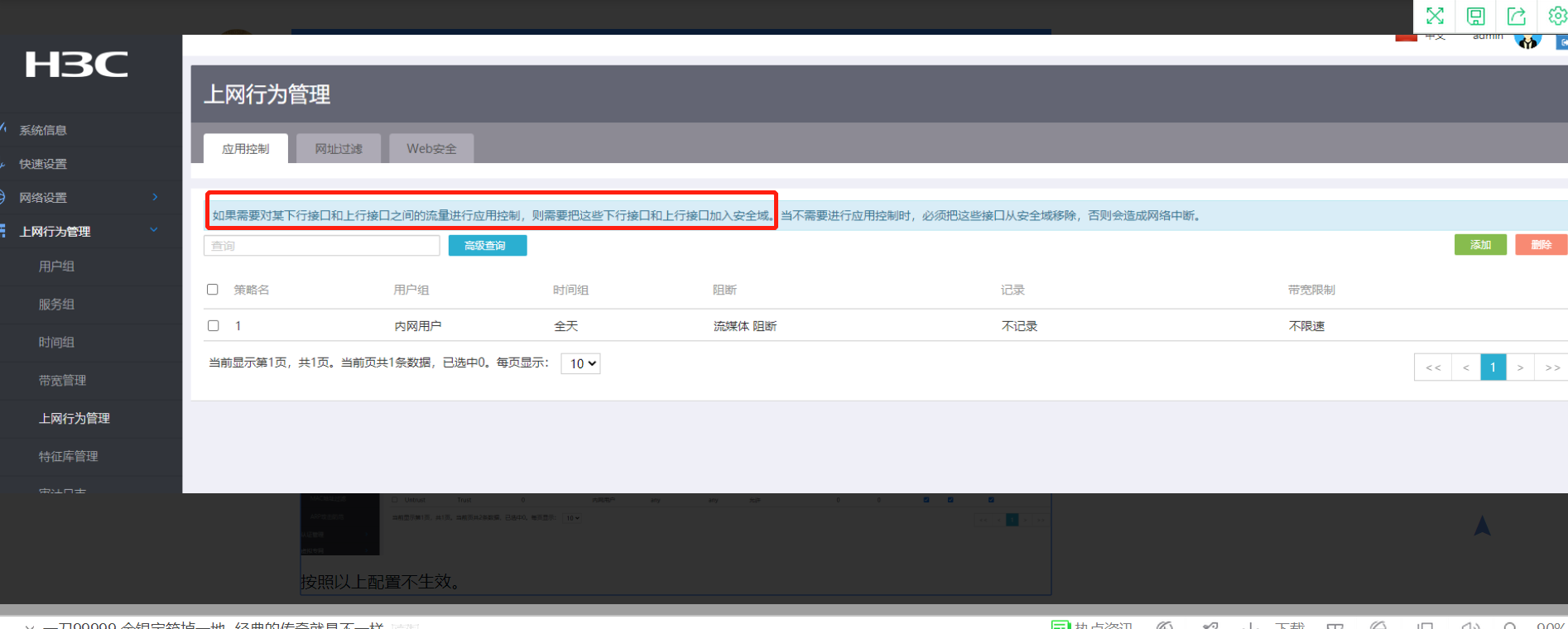
Task: Go to first page with << button
Action: point(1433,367)
